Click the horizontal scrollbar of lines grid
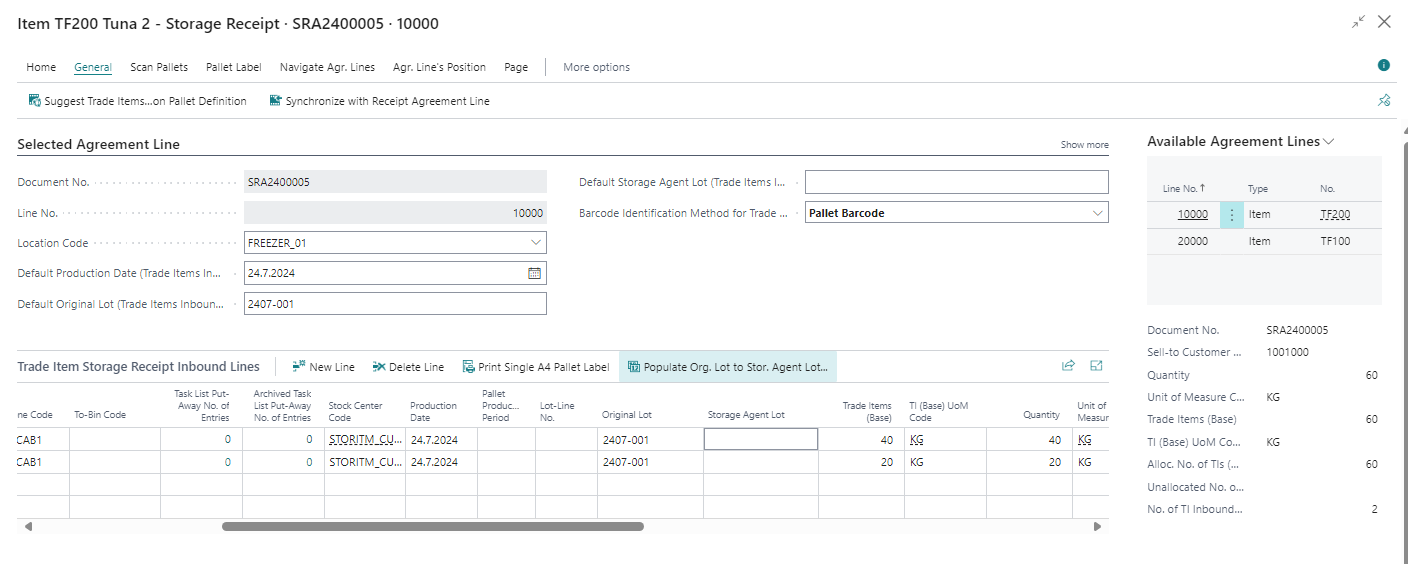1408x564 pixels. coord(432,526)
